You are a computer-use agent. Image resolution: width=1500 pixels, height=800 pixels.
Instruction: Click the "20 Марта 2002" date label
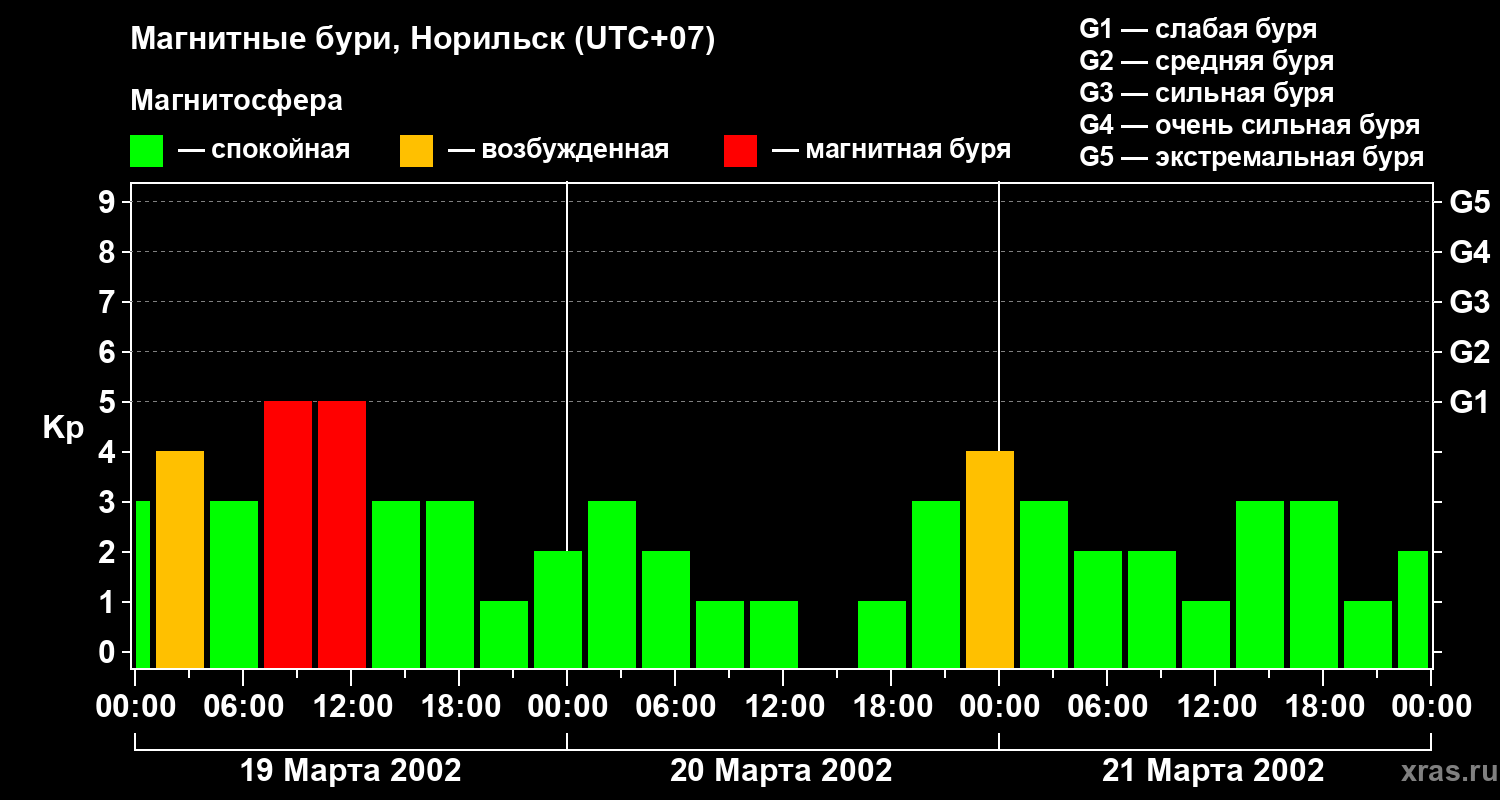[782, 771]
